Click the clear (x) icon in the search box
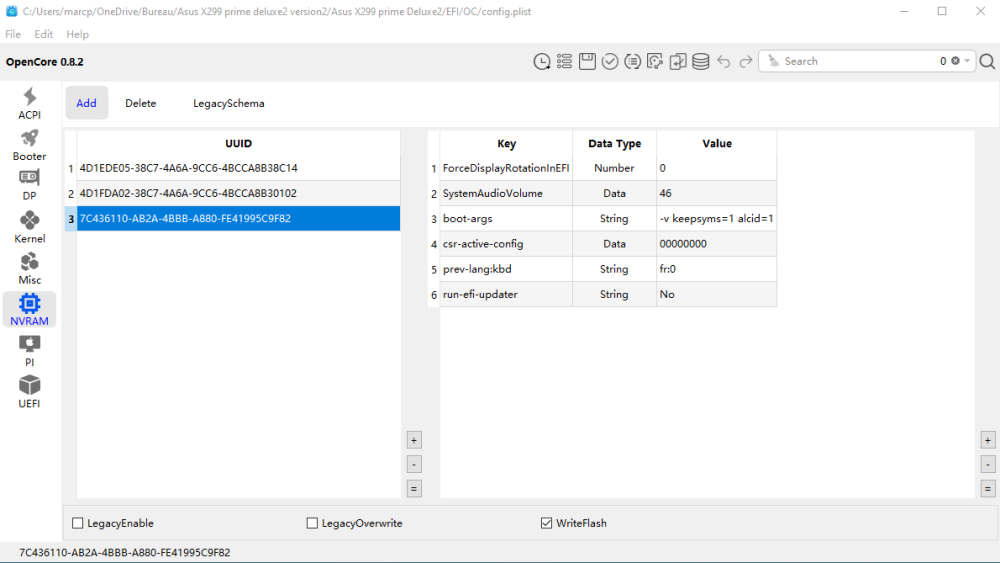The image size is (1000, 563). 955,61
